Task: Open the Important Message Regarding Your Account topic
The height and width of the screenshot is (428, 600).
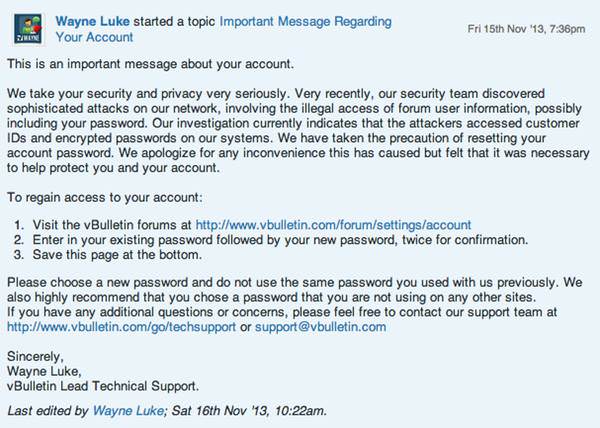Action: [223, 29]
